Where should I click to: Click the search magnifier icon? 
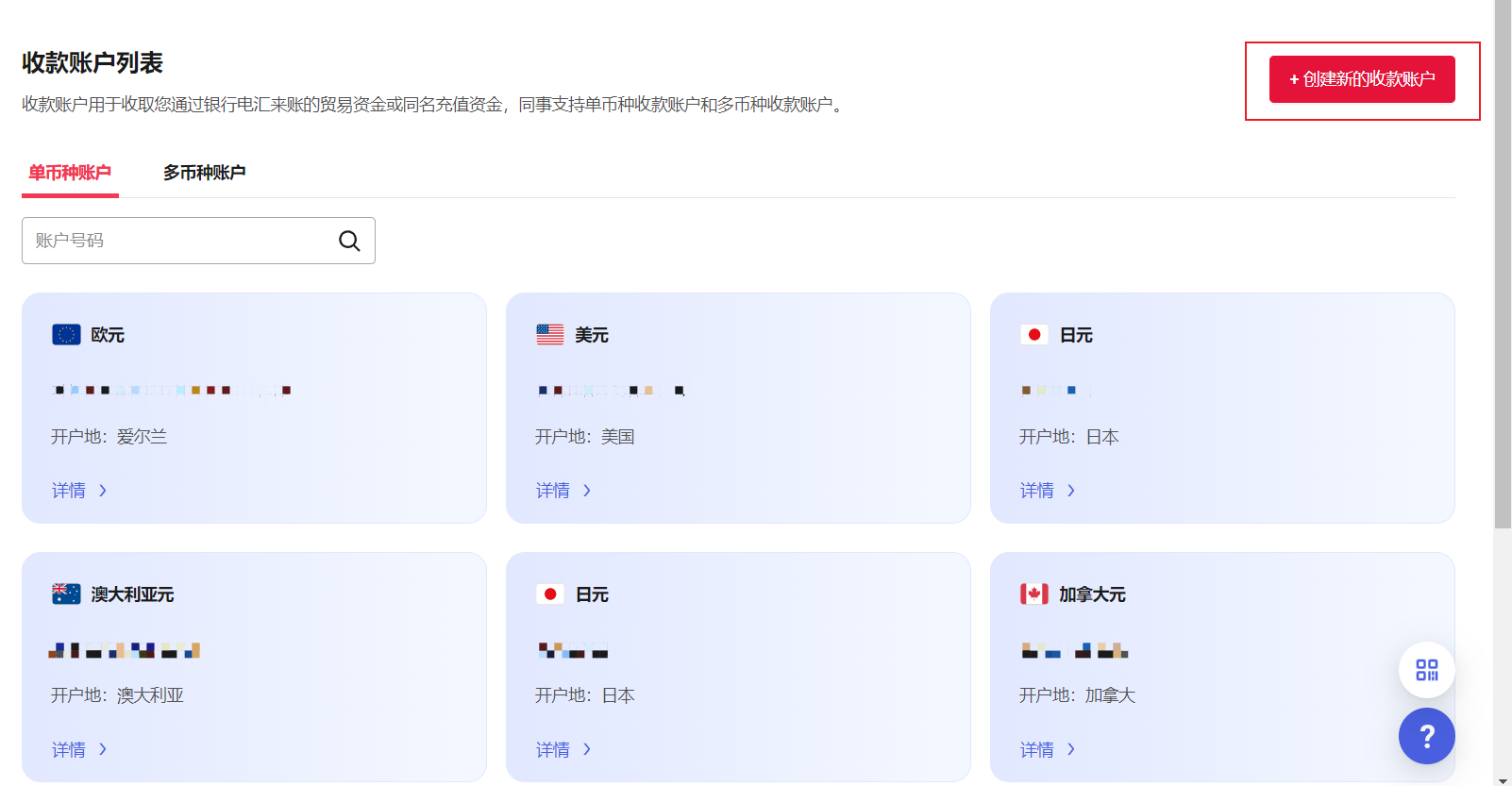pos(349,241)
